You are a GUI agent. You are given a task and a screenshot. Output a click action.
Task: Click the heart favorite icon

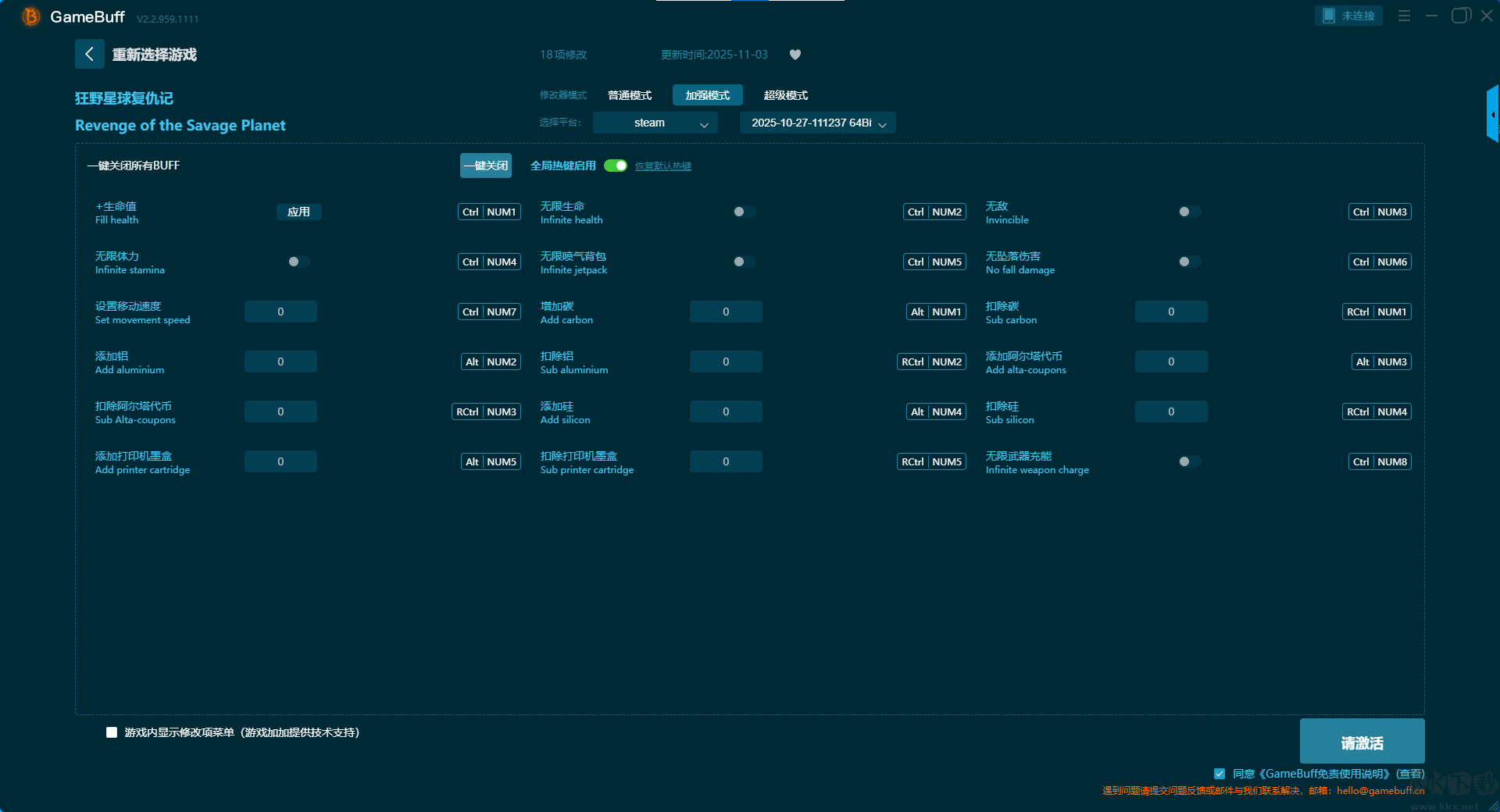[795, 55]
